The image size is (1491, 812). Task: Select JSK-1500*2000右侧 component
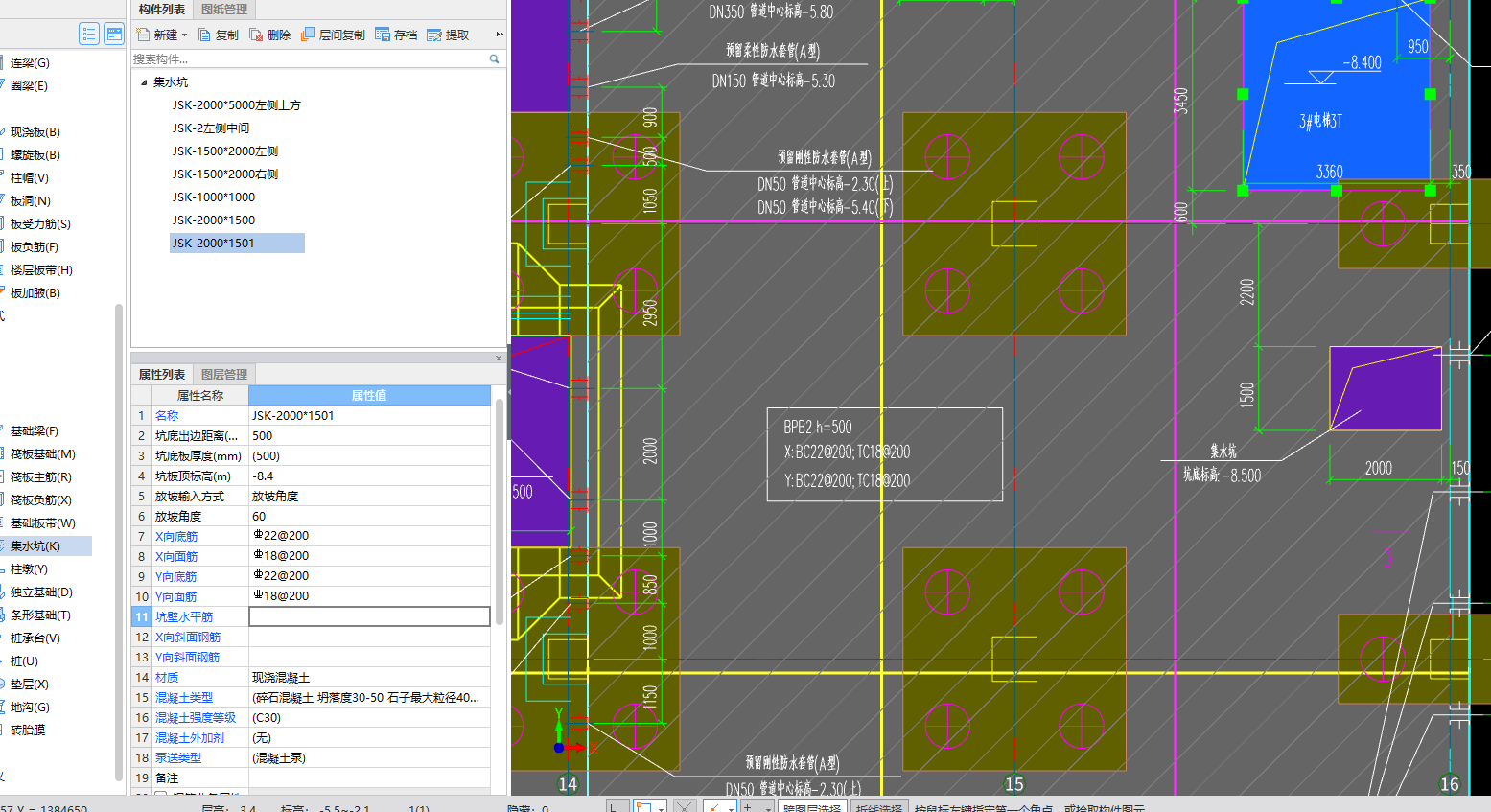click(x=225, y=174)
